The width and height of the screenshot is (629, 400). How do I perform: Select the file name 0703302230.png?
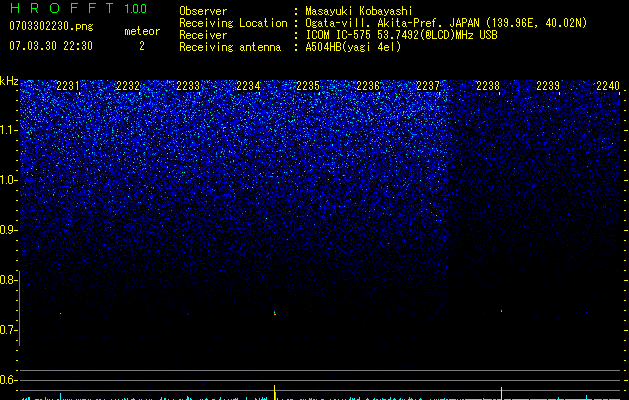[x=51, y=26]
